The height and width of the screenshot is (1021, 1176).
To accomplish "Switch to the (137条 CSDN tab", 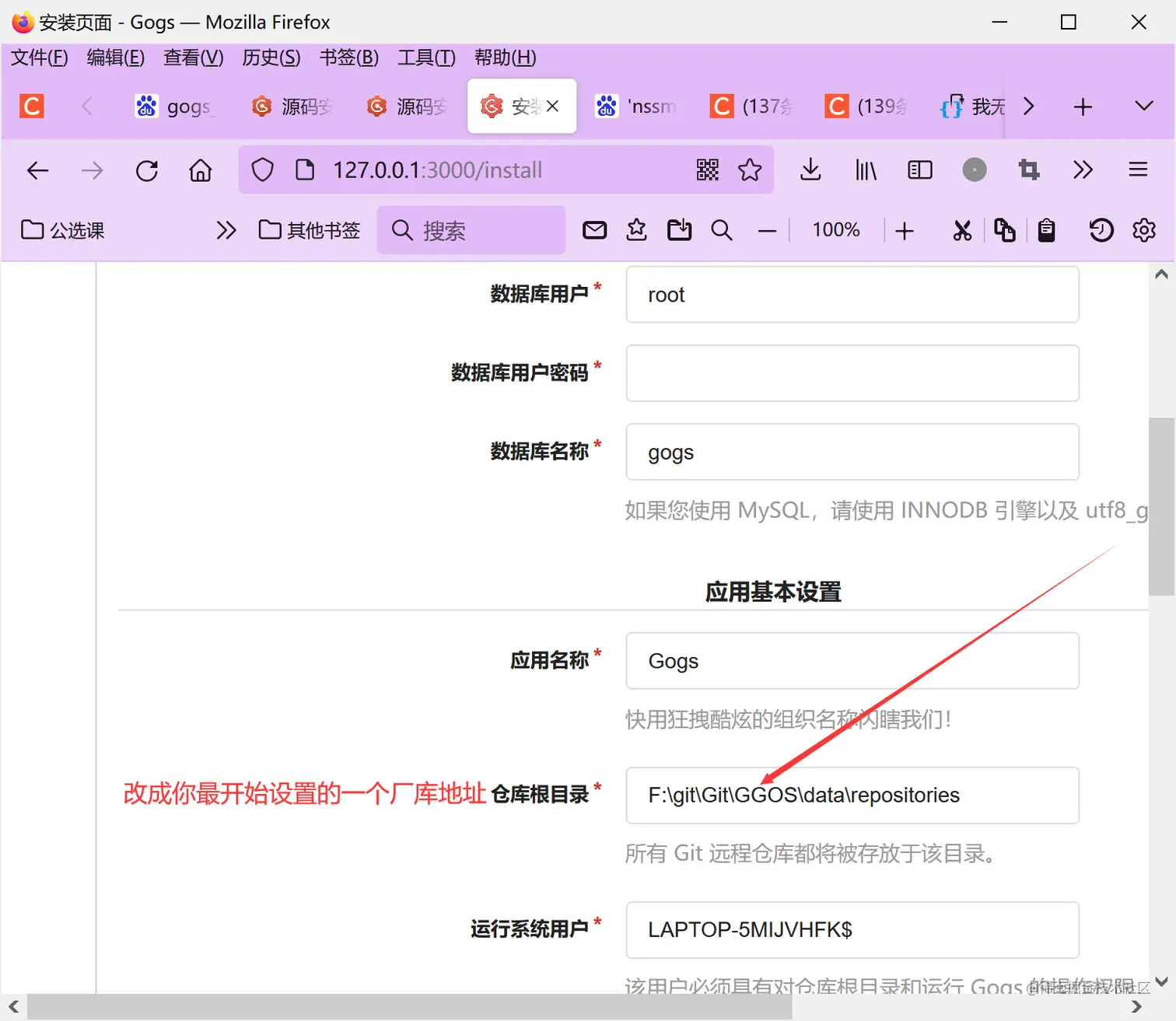I will point(752,107).
